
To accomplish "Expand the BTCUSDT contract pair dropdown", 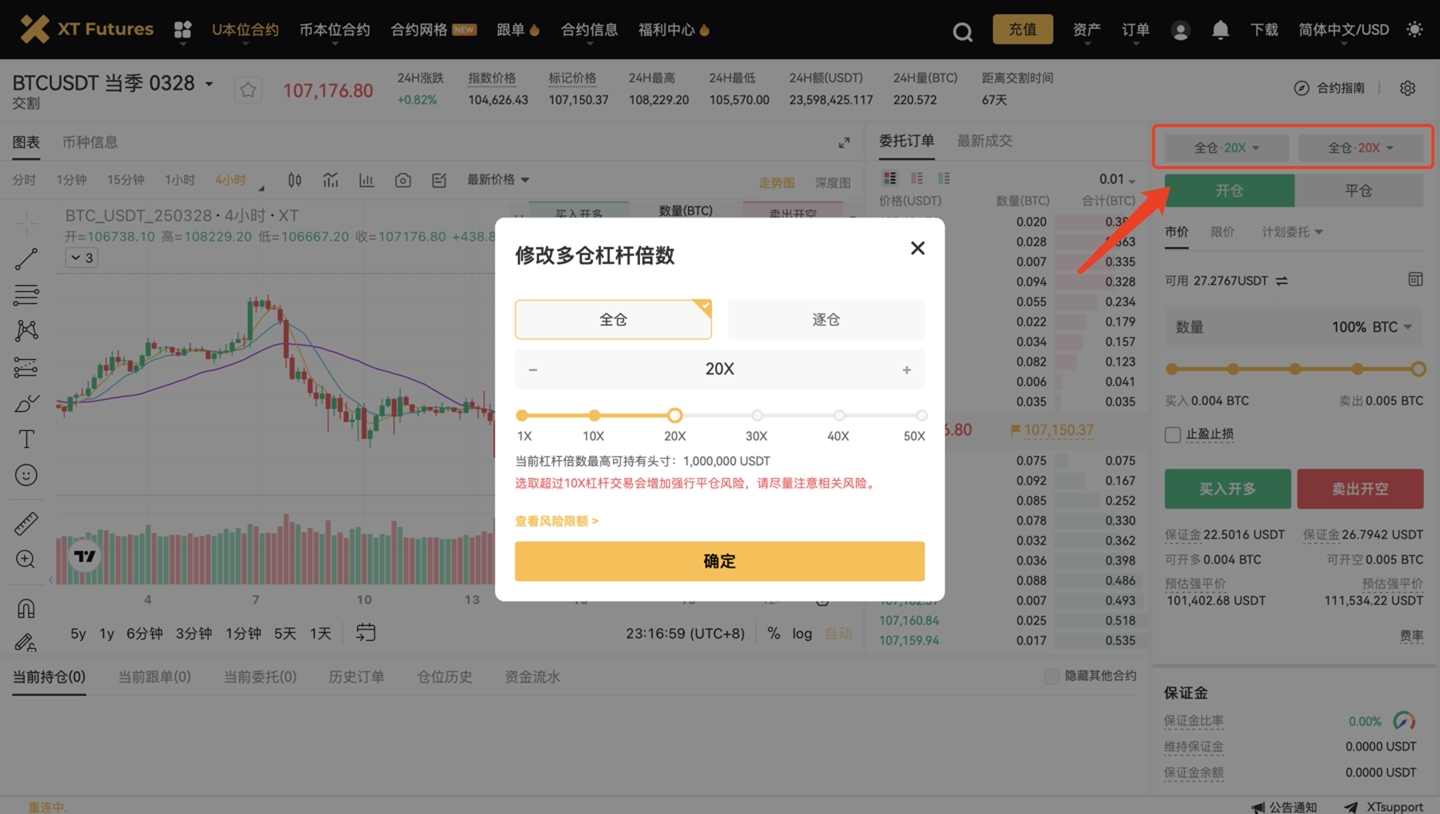I will [x=209, y=84].
